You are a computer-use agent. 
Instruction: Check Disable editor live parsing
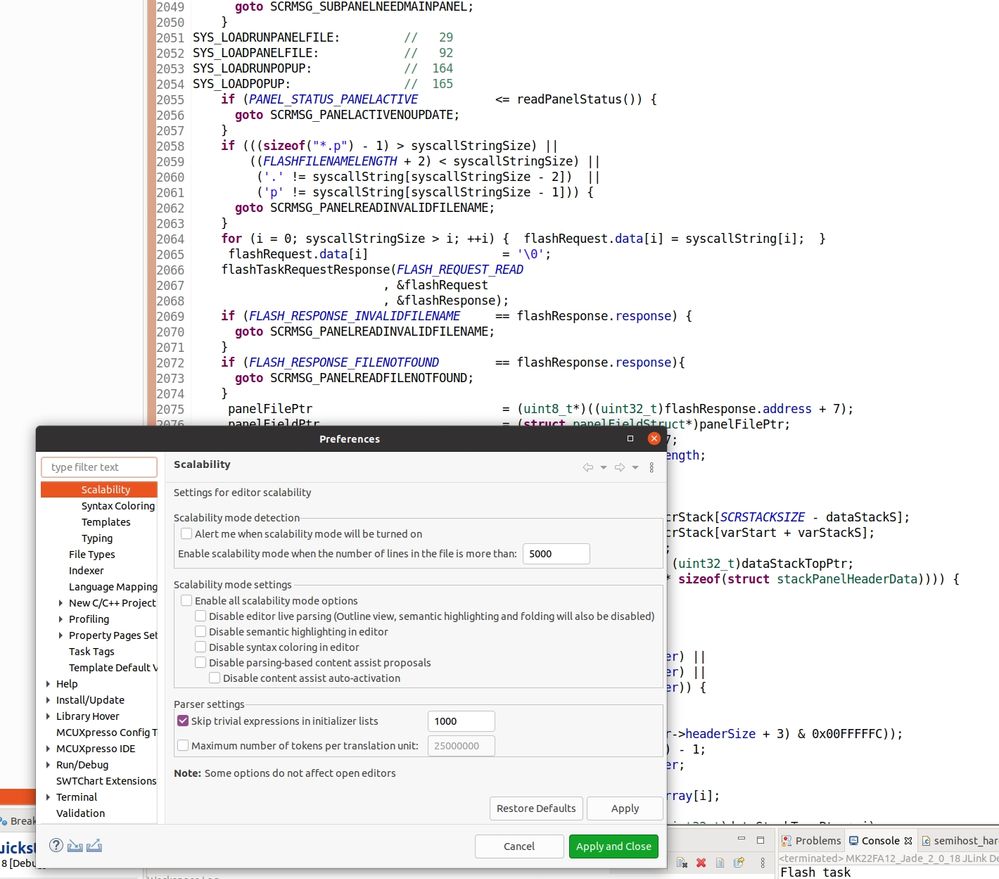pos(200,616)
